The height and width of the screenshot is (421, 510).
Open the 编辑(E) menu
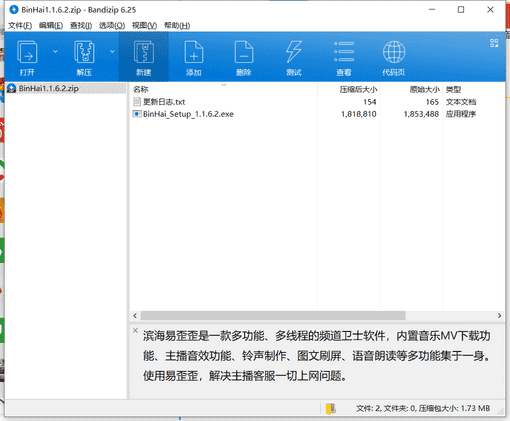(51, 26)
